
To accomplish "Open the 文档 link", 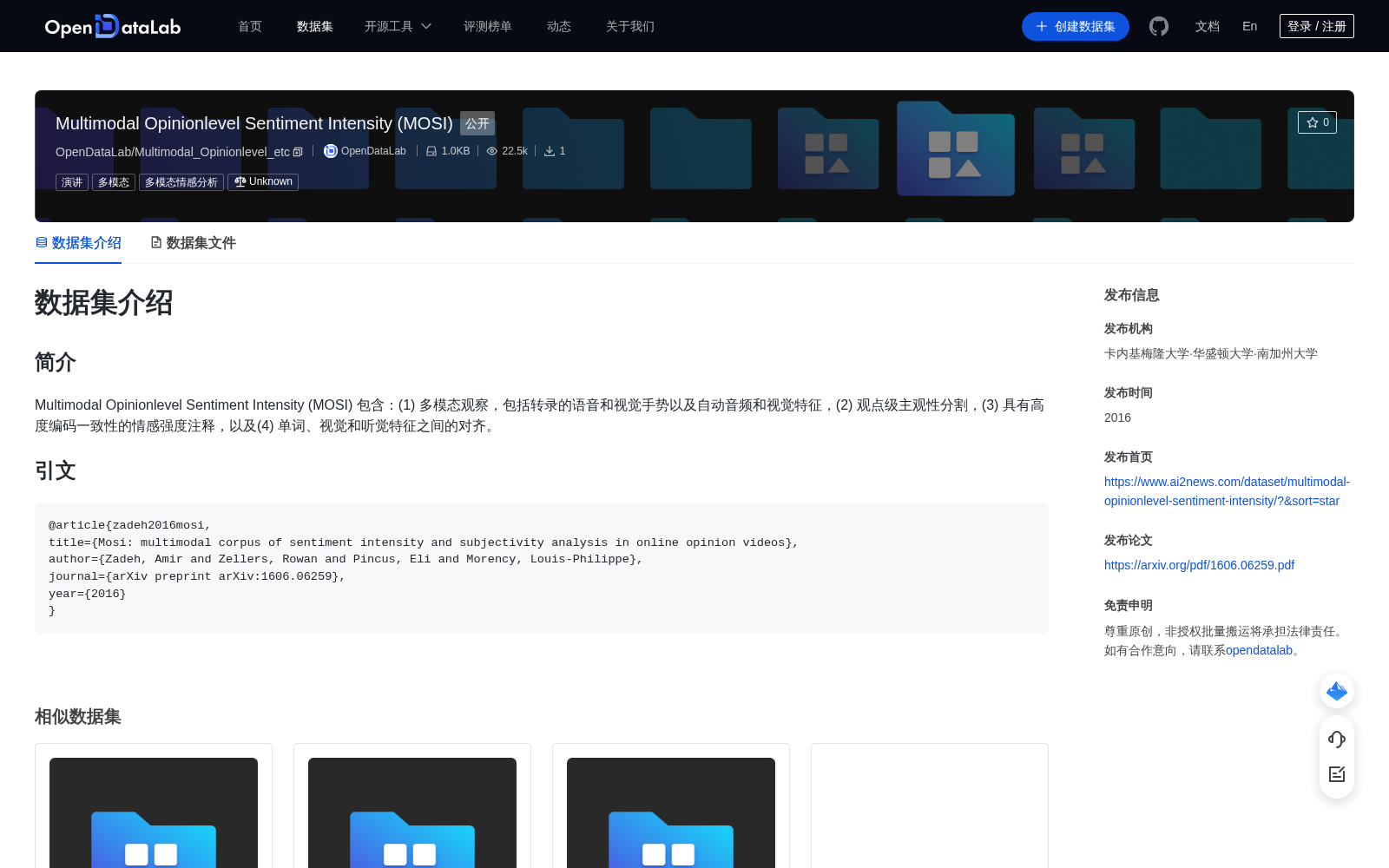I will tap(1208, 26).
